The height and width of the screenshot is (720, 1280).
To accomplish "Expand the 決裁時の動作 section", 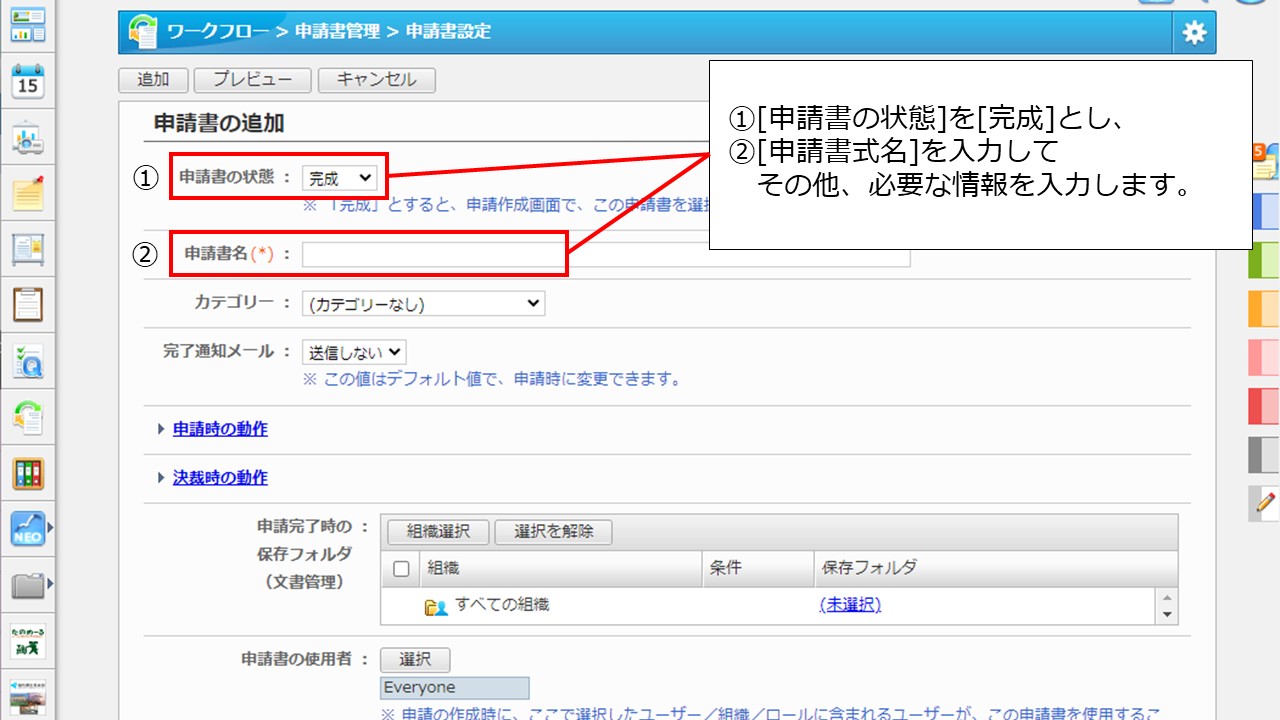I will point(220,478).
